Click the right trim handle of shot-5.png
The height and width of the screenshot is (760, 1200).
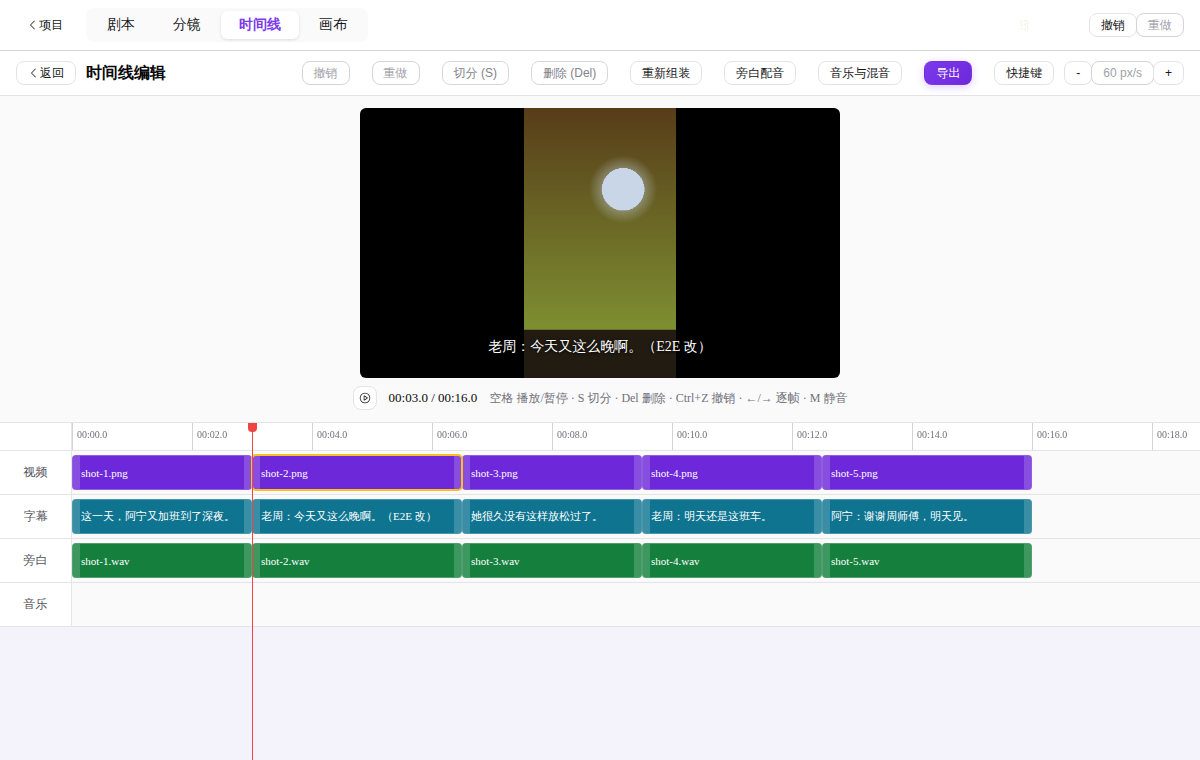coord(1028,473)
